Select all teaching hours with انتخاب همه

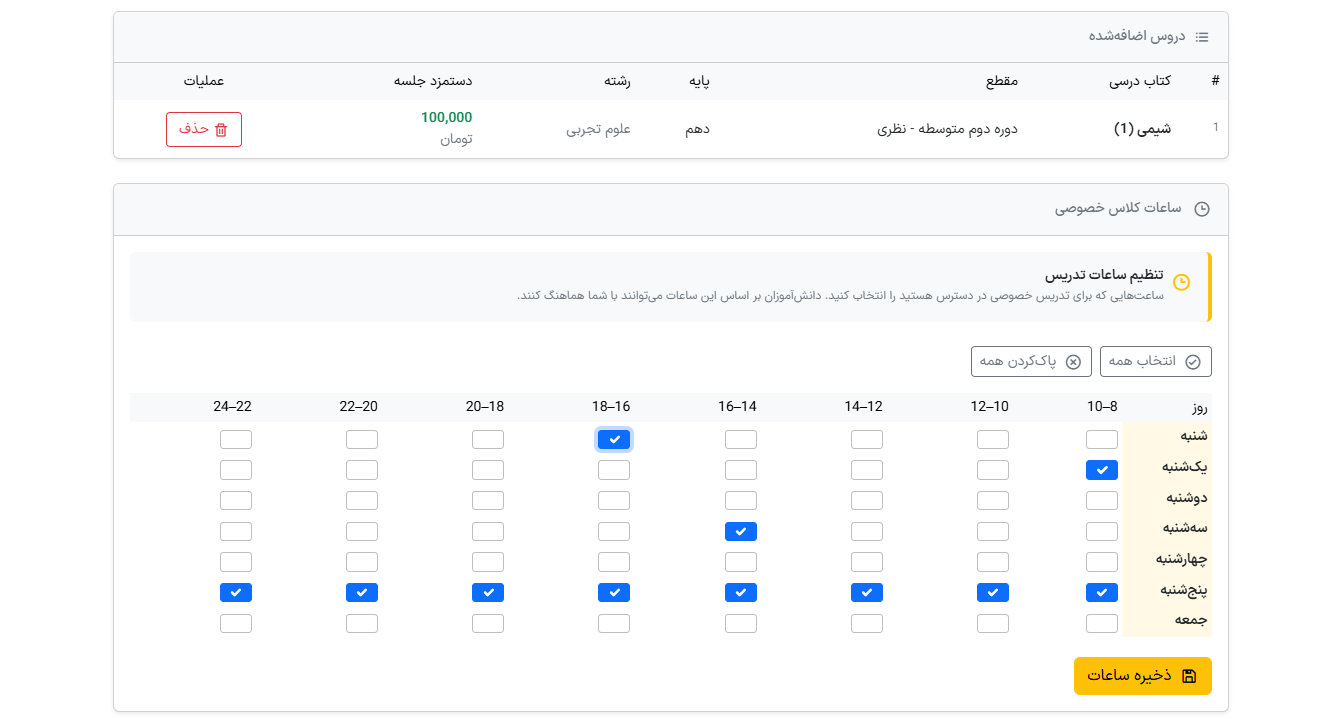coord(1156,362)
